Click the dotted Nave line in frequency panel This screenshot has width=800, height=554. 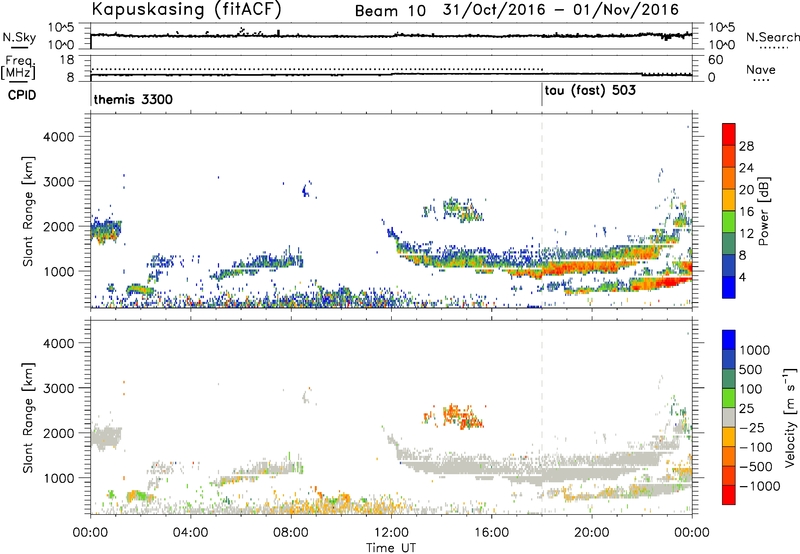[x=316, y=69]
